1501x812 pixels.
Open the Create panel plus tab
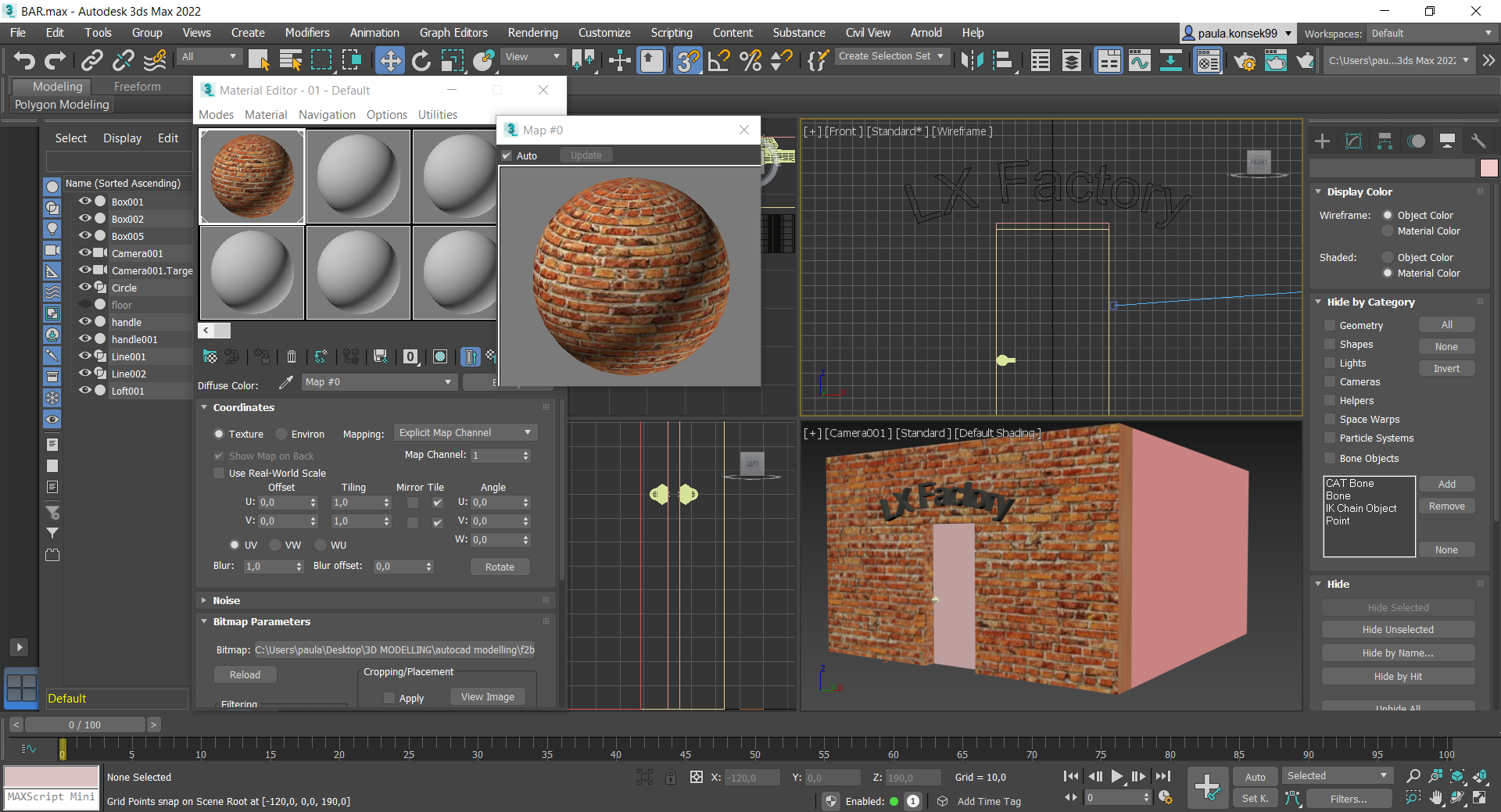coord(1322,141)
